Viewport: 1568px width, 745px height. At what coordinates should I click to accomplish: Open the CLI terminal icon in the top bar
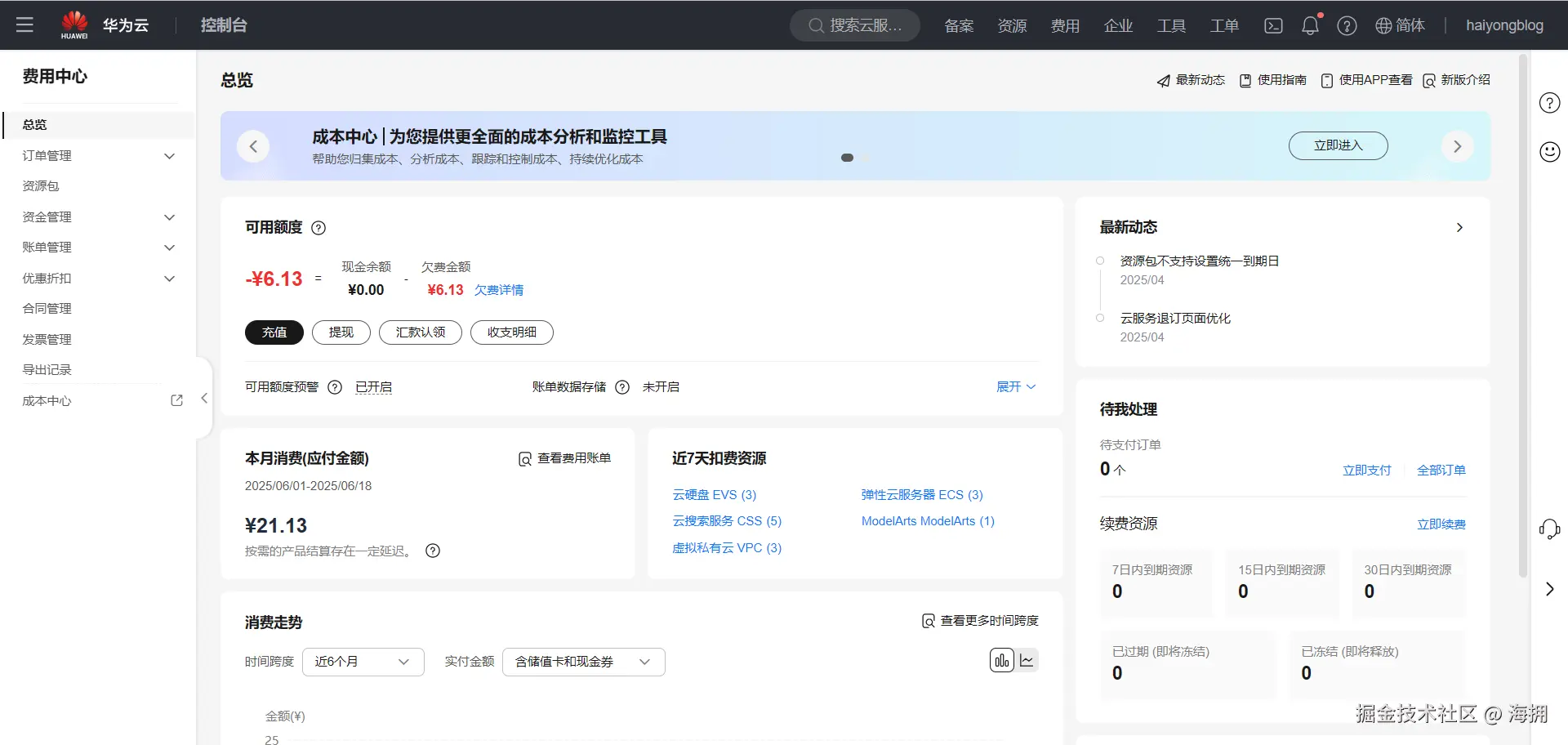click(1272, 25)
